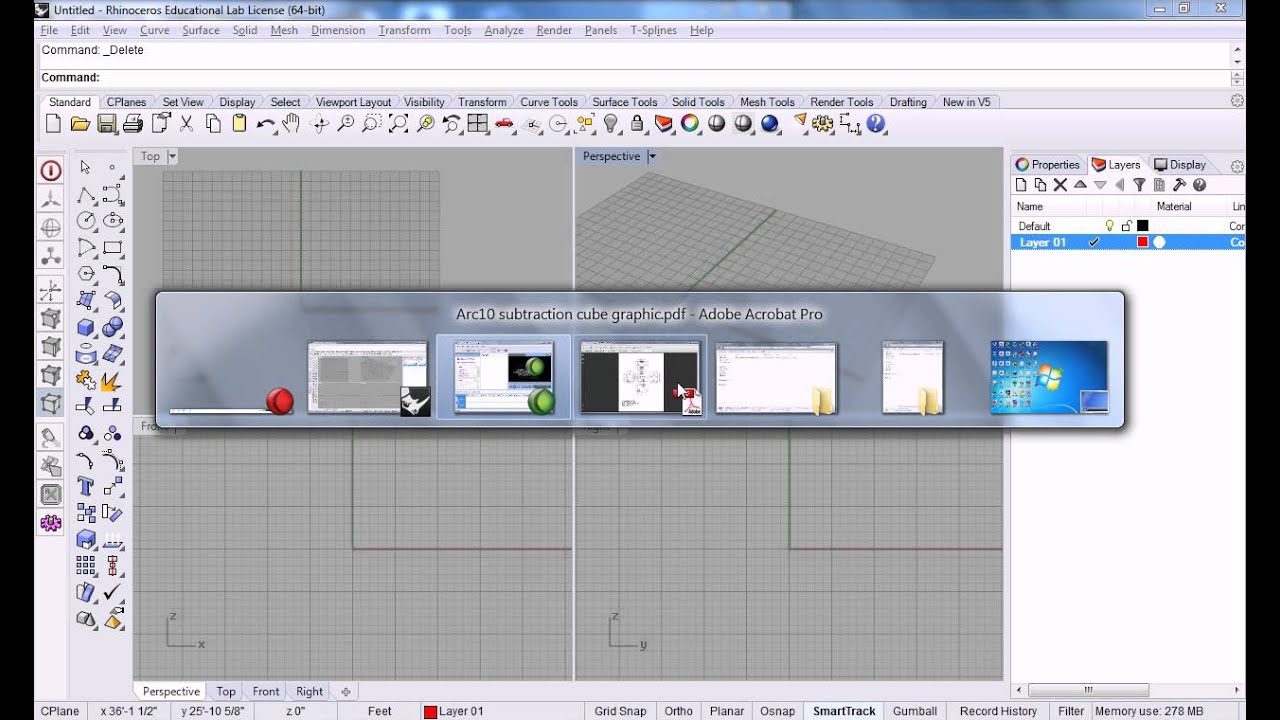Switch to the Front viewport tab at bottom
This screenshot has width=1280, height=720.
(x=266, y=691)
